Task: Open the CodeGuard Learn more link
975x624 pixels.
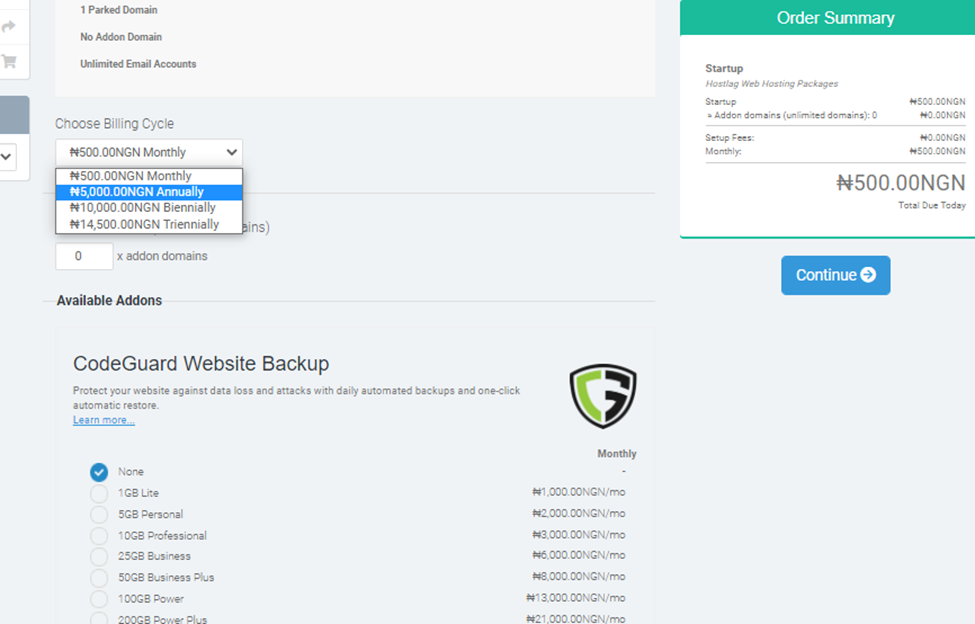Action: (104, 420)
